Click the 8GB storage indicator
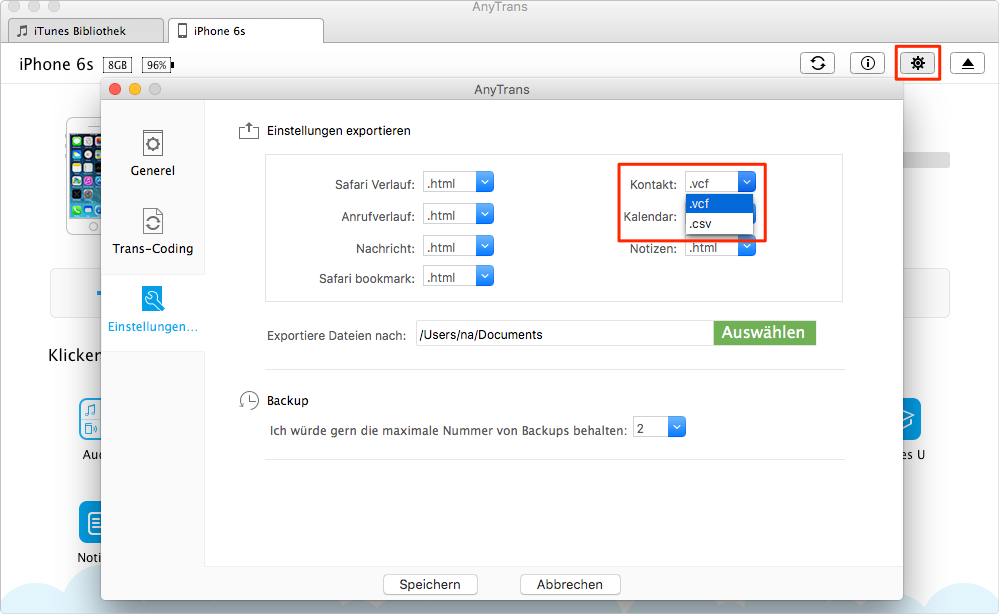This screenshot has width=999, height=614. 117,65
